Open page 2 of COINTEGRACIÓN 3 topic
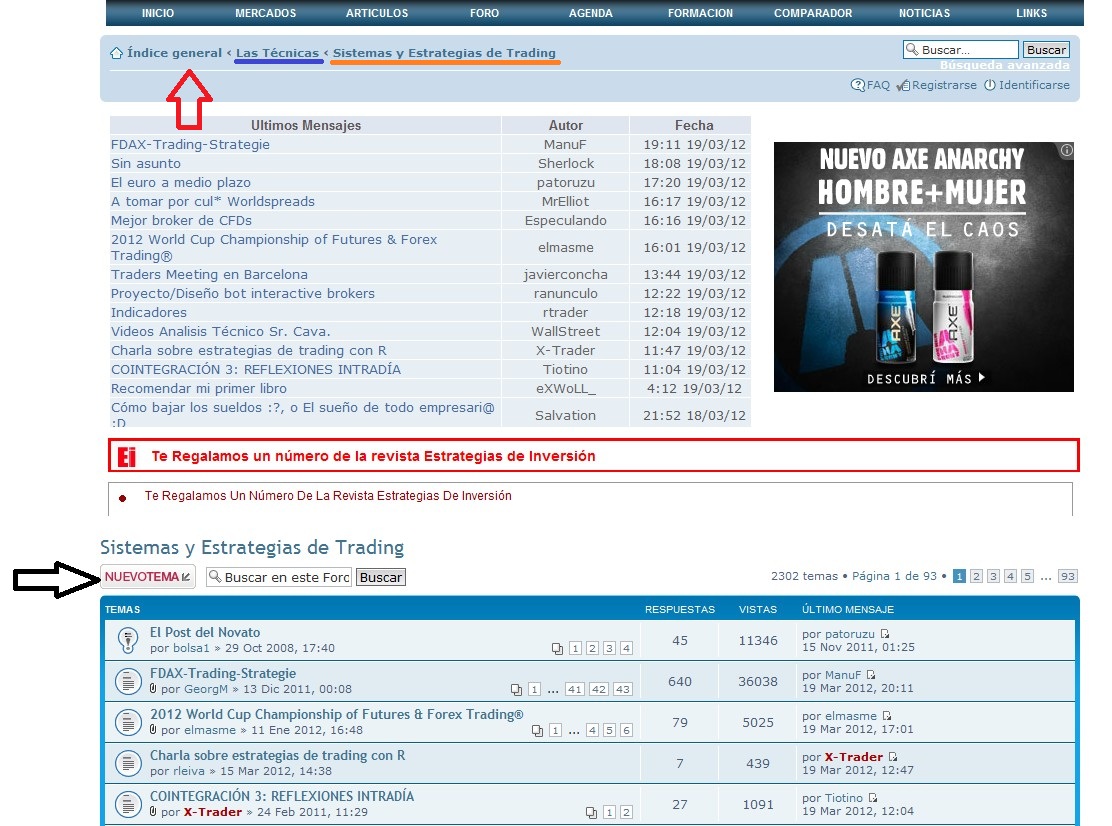This screenshot has height=826, width=1112. (626, 813)
